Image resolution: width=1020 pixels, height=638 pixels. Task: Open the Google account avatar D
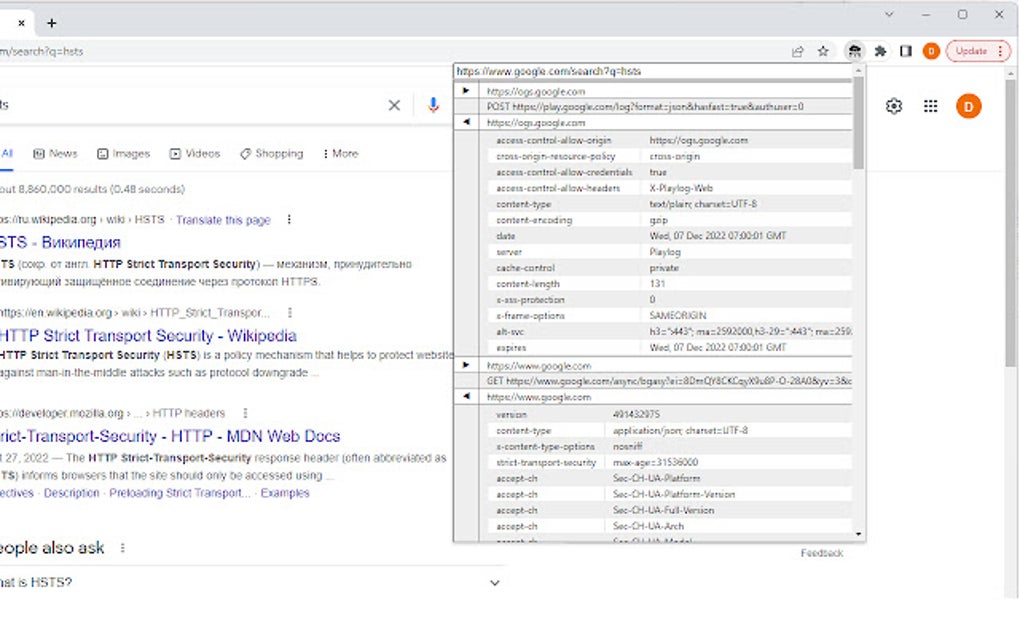coord(968,106)
